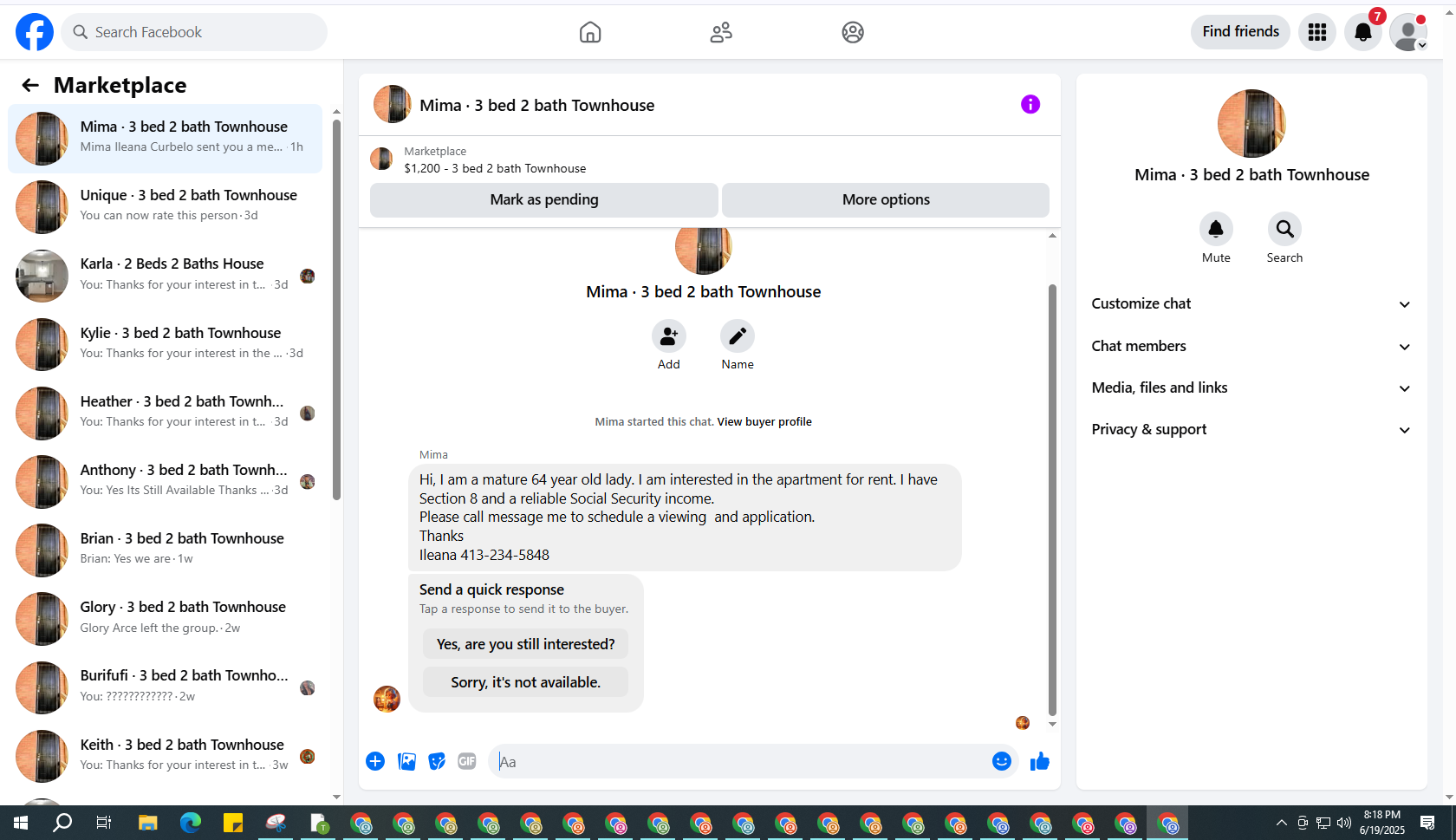The width and height of the screenshot is (1456, 840).
Task: Click the Mark as pending button
Action: point(544,199)
